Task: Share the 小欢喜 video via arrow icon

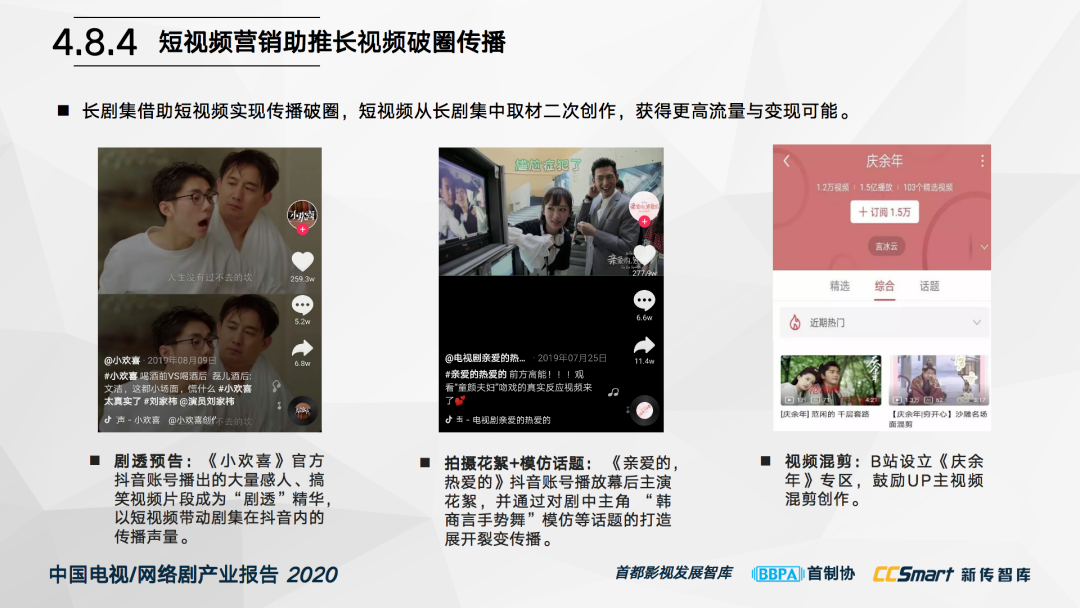Action: pyautogui.click(x=302, y=348)
